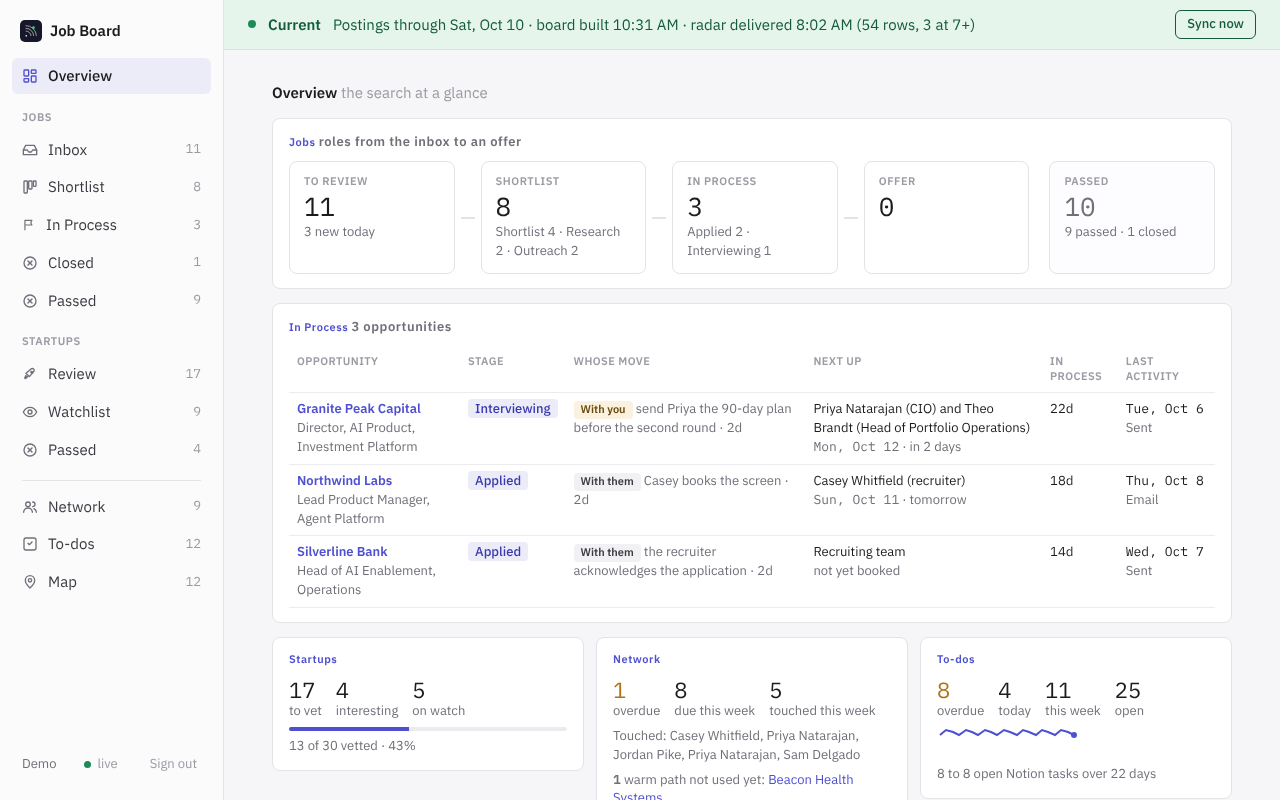
Task: Open the Offer stat card
Action: pyautogui.click(x=946, y=217)
